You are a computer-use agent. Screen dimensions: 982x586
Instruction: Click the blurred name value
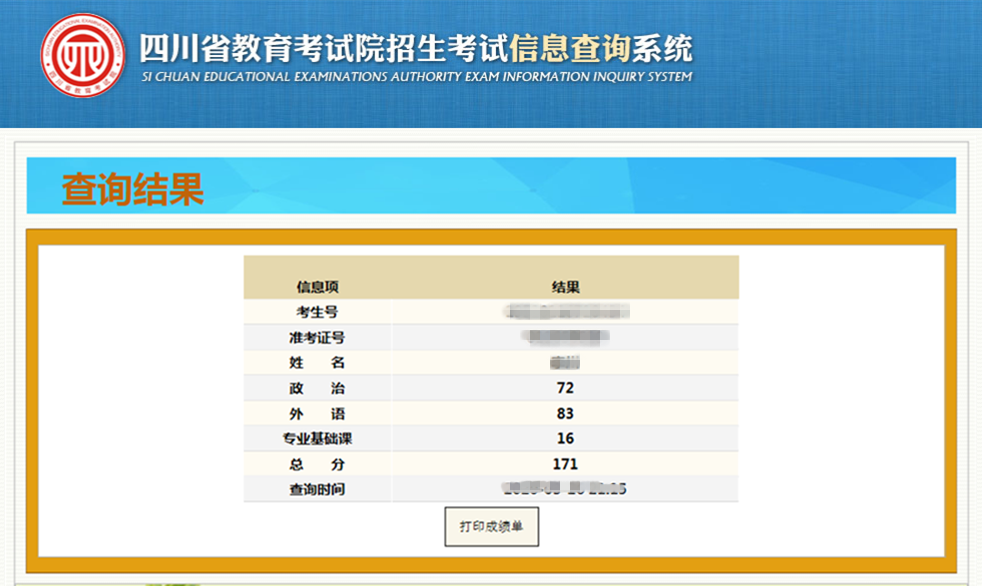pyautogui.click(x=564, y=363)
